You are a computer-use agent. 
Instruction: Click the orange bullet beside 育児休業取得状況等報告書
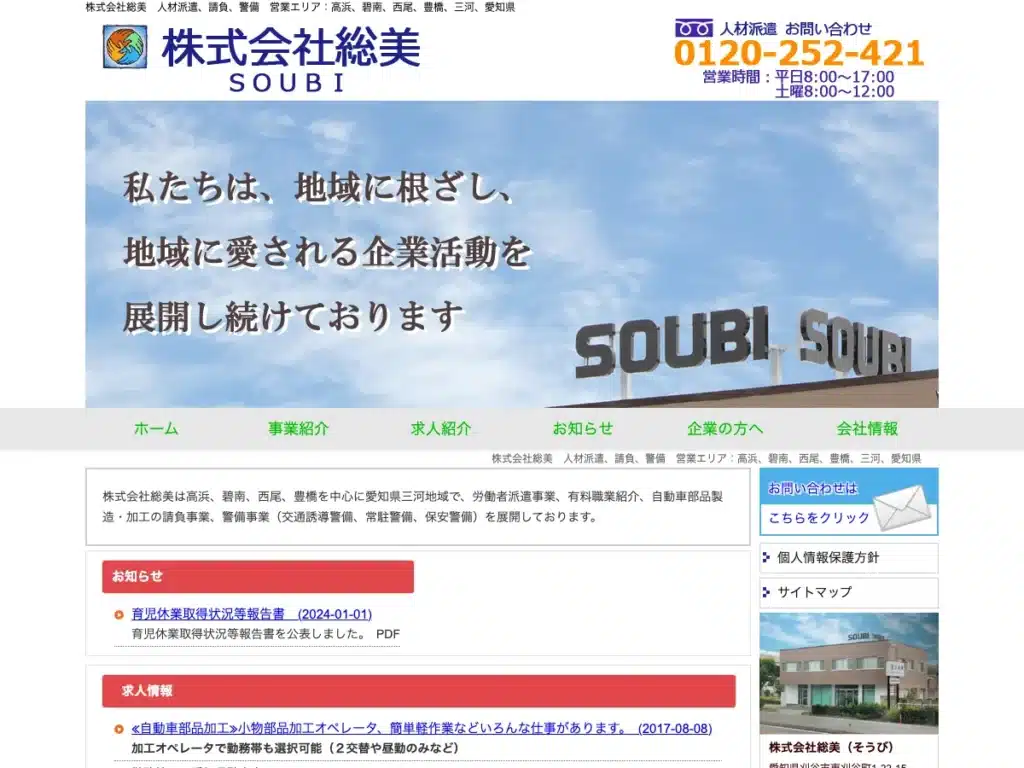tap(119, 615)
